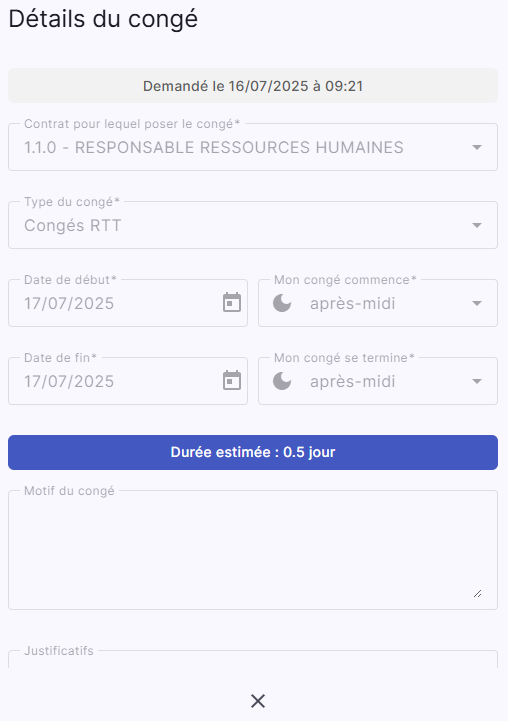Select the Congés RTT leave type field
The width and height of the screenshot is (508, 721).
[x=253, y=225]
